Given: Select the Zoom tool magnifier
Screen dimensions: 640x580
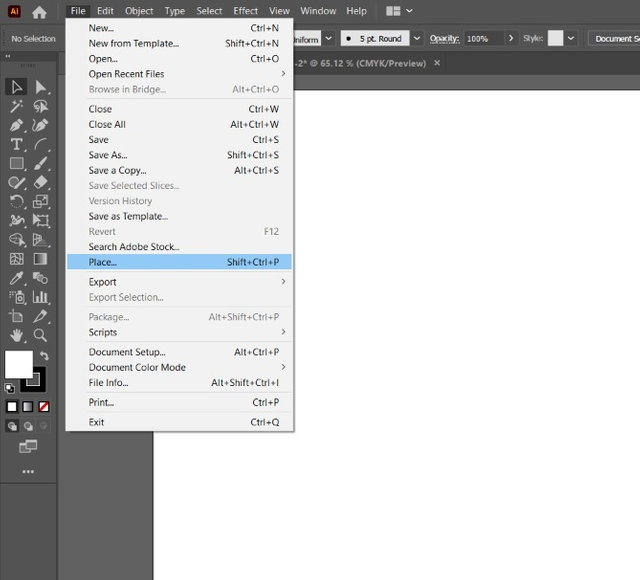Looking at the screenshot, I should point(40,335).
